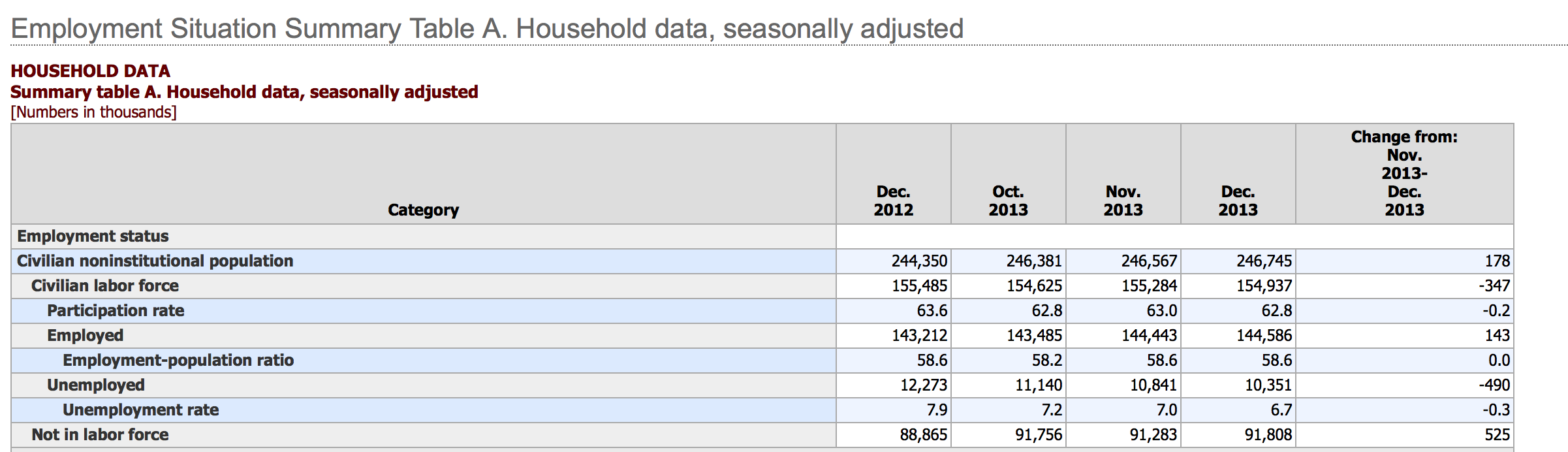Select Employed value 144,586 for Dec. 2013
The width and height of the screenshot is (1568, 452).
coord(1264,336)
